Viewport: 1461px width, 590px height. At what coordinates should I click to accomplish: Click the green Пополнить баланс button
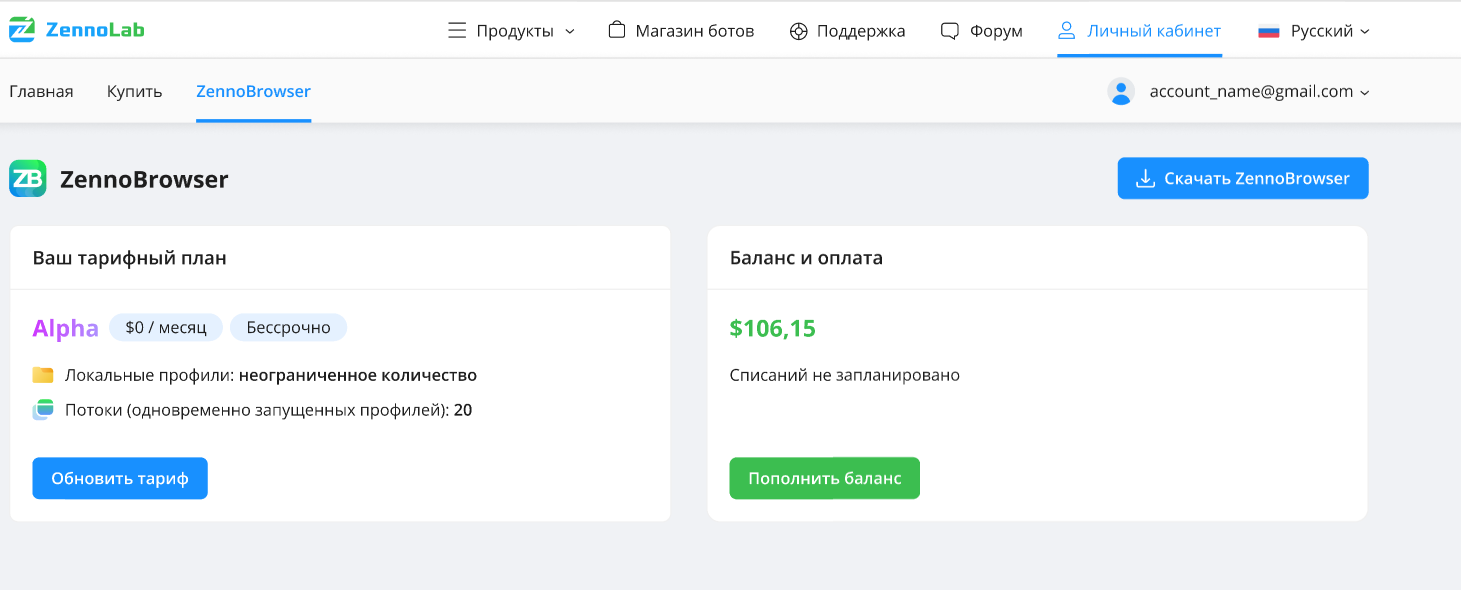[x=824, y=478]
